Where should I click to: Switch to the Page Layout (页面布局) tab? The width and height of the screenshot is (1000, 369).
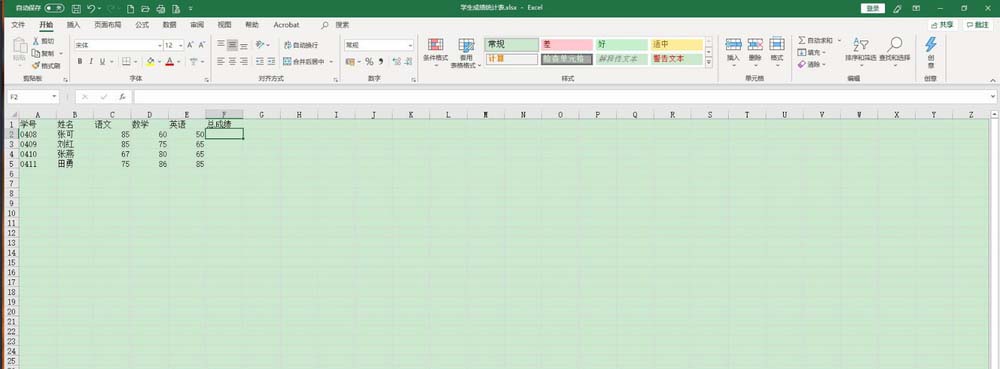pyautogui.click(x=108, y=25)
